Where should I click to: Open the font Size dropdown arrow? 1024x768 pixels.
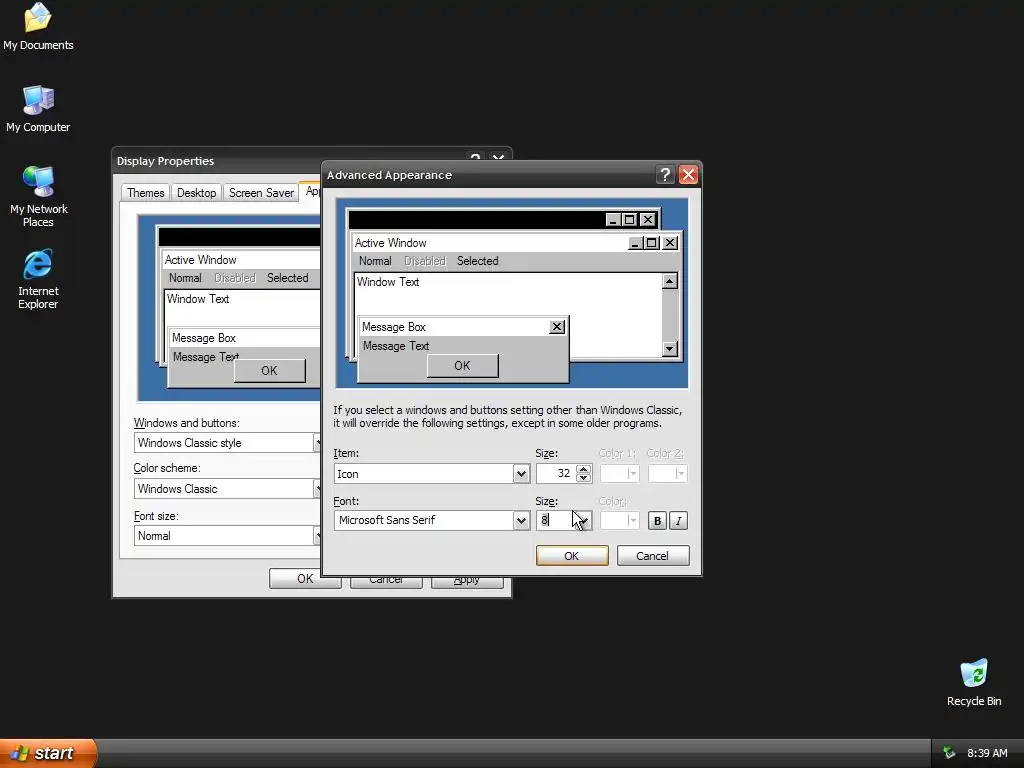click(x=584, y=520)
